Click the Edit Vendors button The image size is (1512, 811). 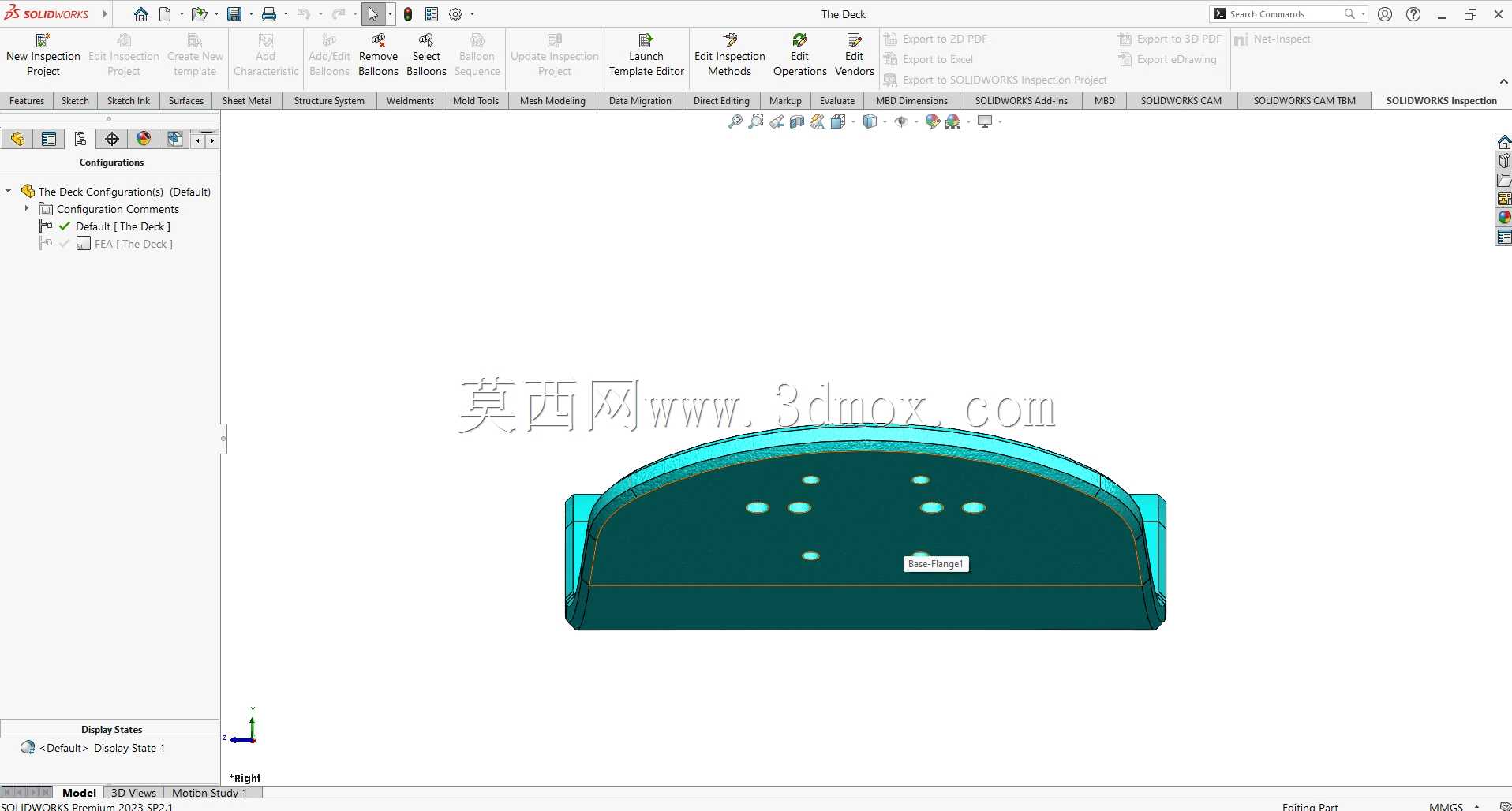coord(854,55)
